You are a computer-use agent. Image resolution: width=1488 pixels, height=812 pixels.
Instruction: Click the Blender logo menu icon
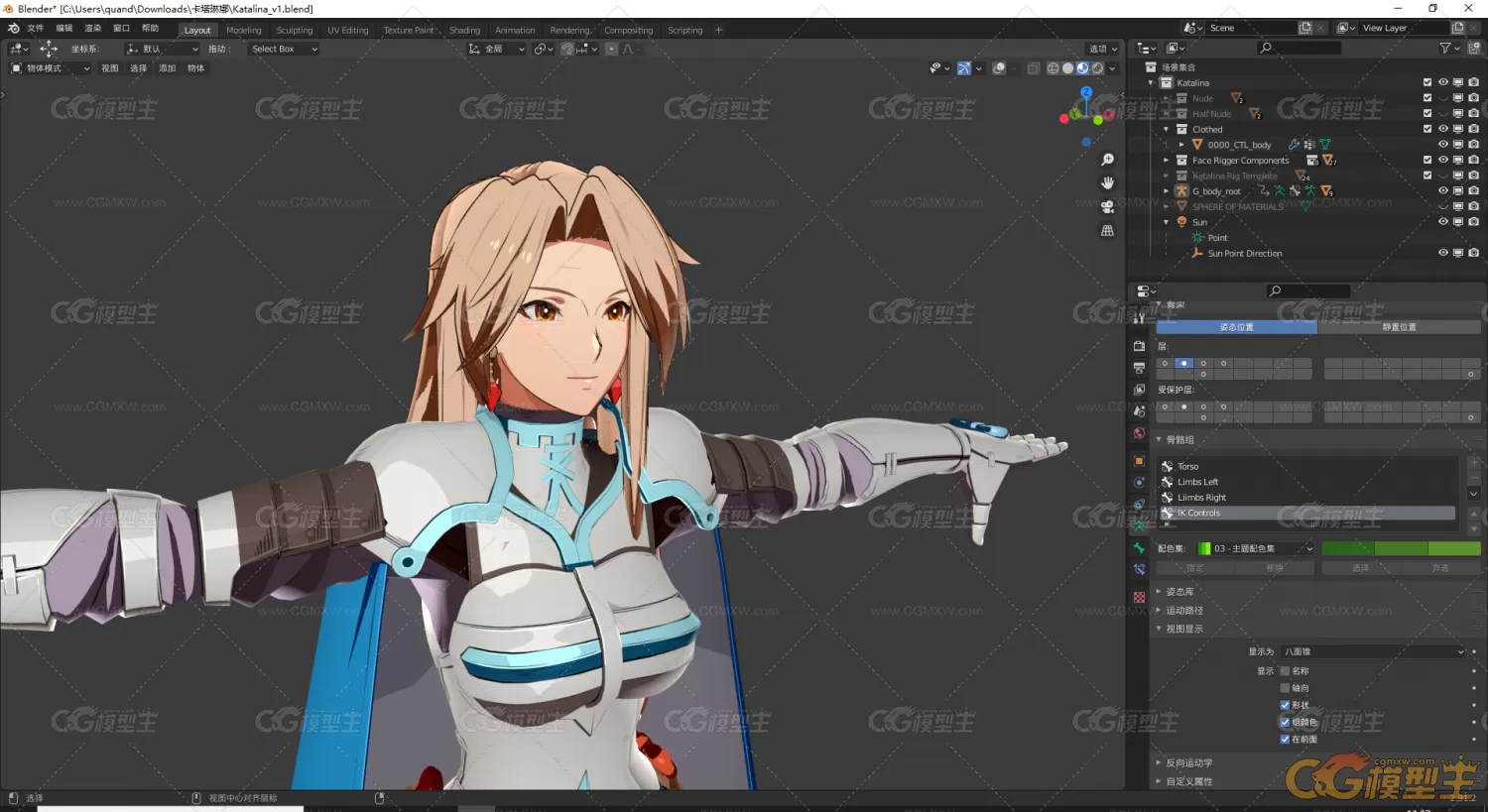[x=13, y=29]
